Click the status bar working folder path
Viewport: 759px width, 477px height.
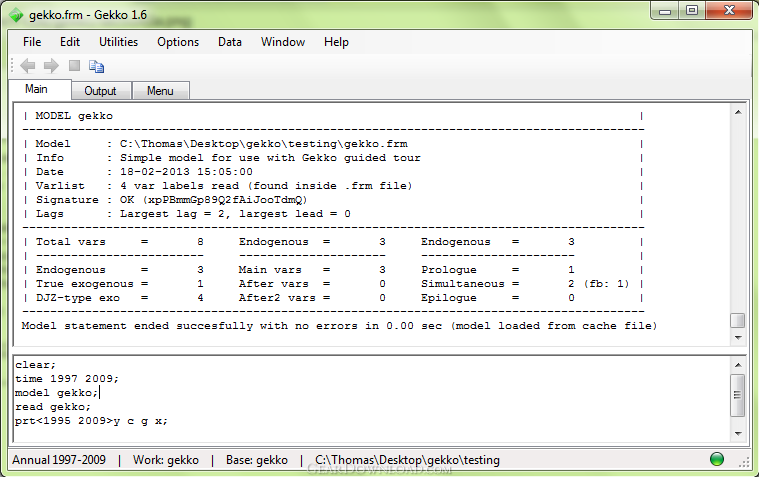pos(408,460)
